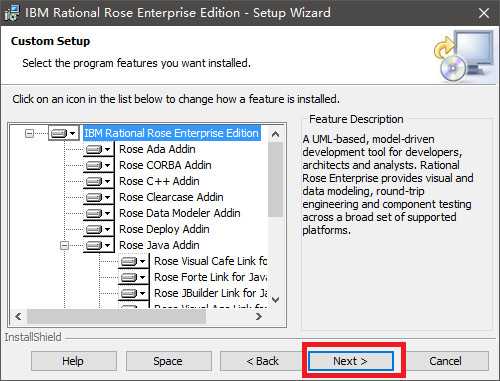Viewport: 500px width, 381px height.
Task: Select the IBM Rational Rose Enterprise Edition label
Action: 172,133
